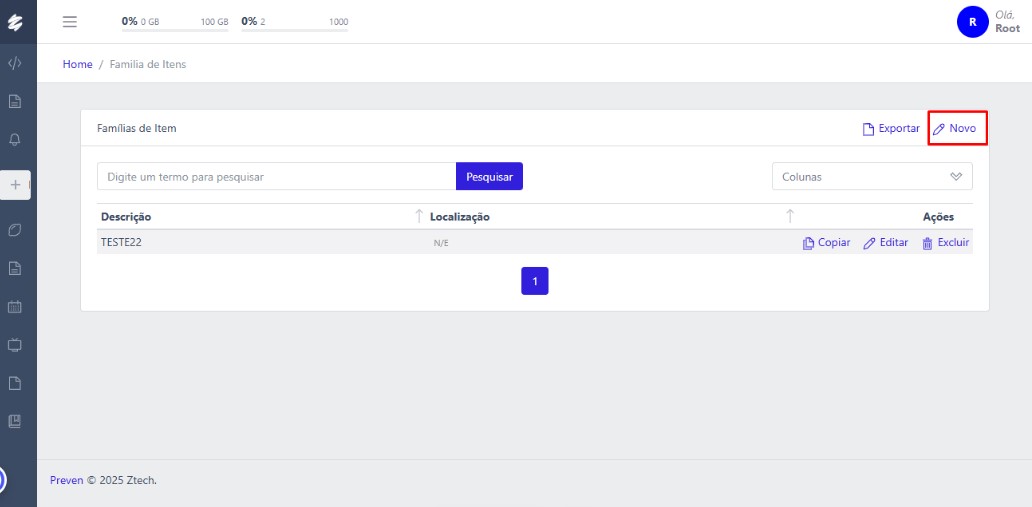1032x507 pixels.
Task: Sort by Descrição column arrow
Action: pos(419,217)
